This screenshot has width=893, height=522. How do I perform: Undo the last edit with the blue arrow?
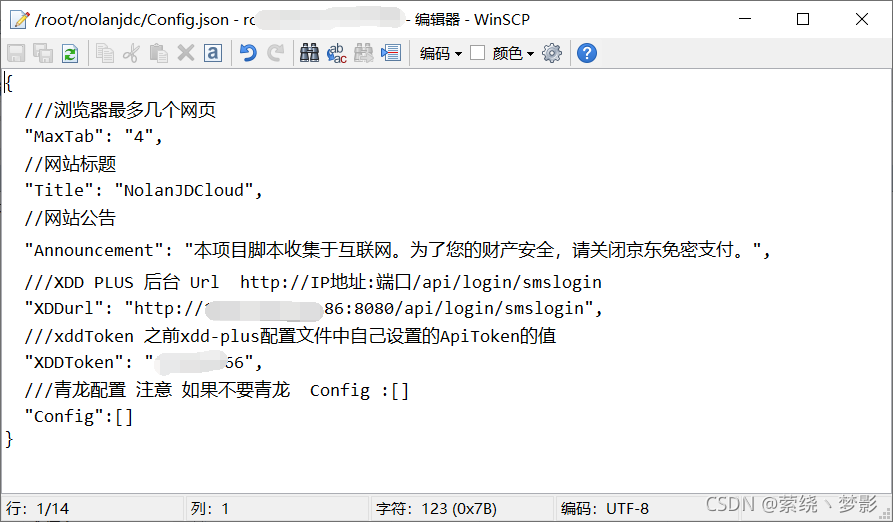(x=248, y=54)
